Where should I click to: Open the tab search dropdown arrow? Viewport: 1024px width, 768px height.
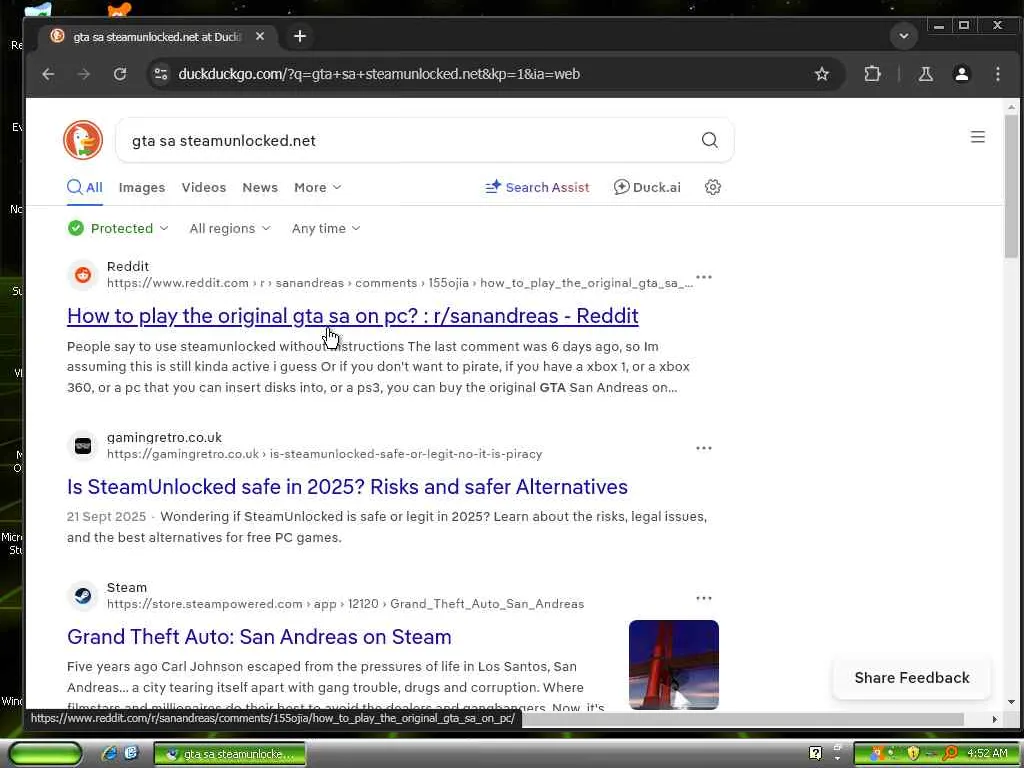coord(904,36)
